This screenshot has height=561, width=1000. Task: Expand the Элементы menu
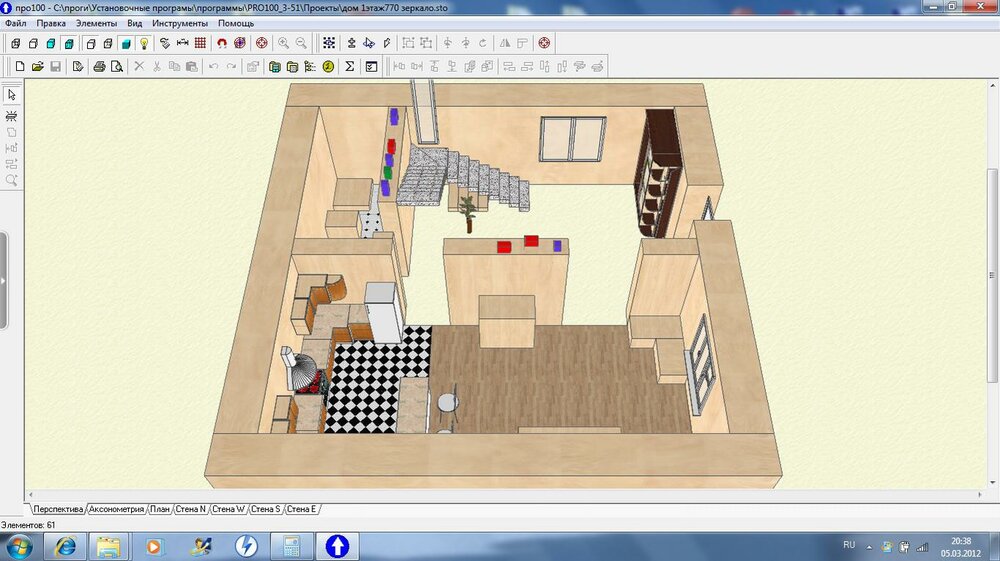pos(96,22)
